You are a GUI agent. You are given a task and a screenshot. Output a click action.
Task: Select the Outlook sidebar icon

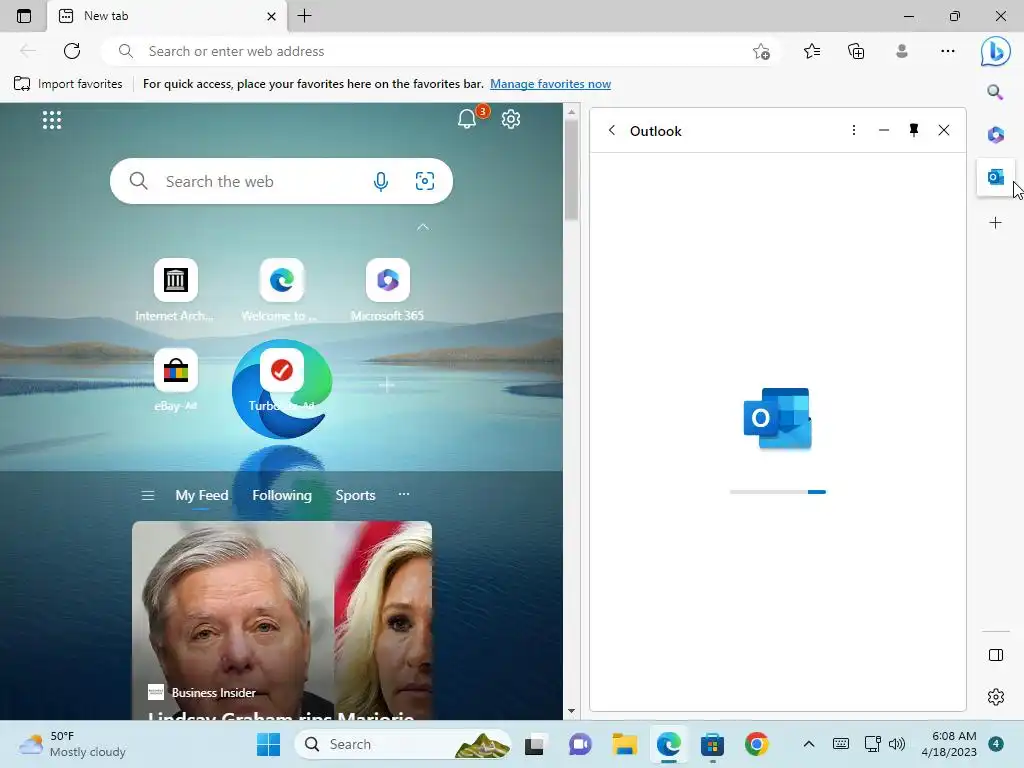click(995, 176)
